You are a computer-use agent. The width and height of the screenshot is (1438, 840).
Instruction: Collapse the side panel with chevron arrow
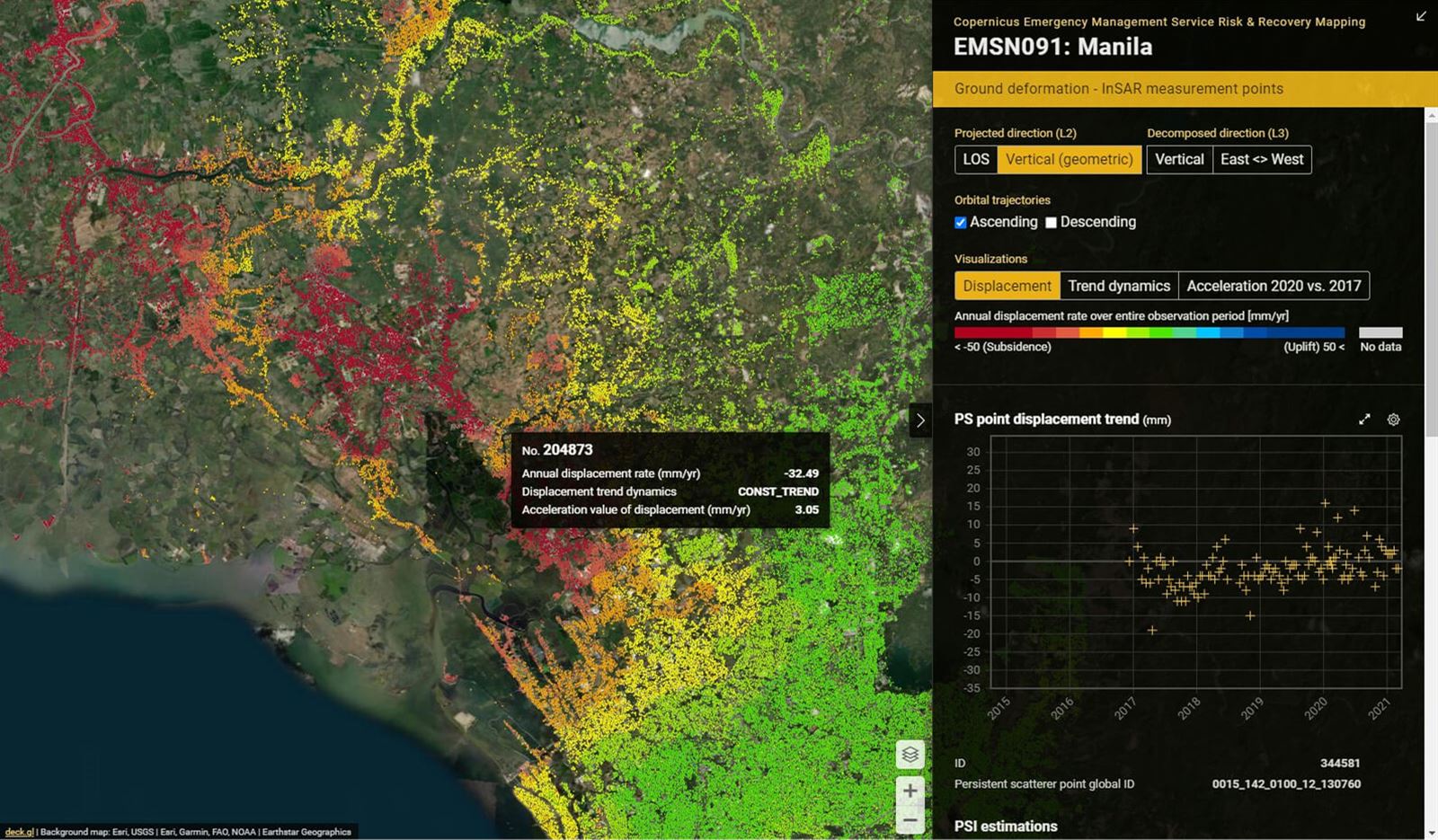(920, 420)
